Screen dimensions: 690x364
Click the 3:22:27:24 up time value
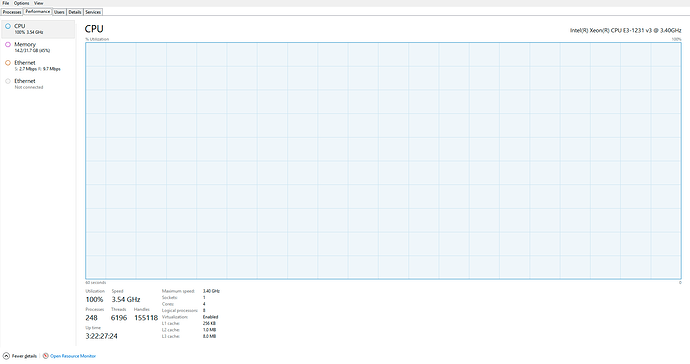tap(101, 336)
